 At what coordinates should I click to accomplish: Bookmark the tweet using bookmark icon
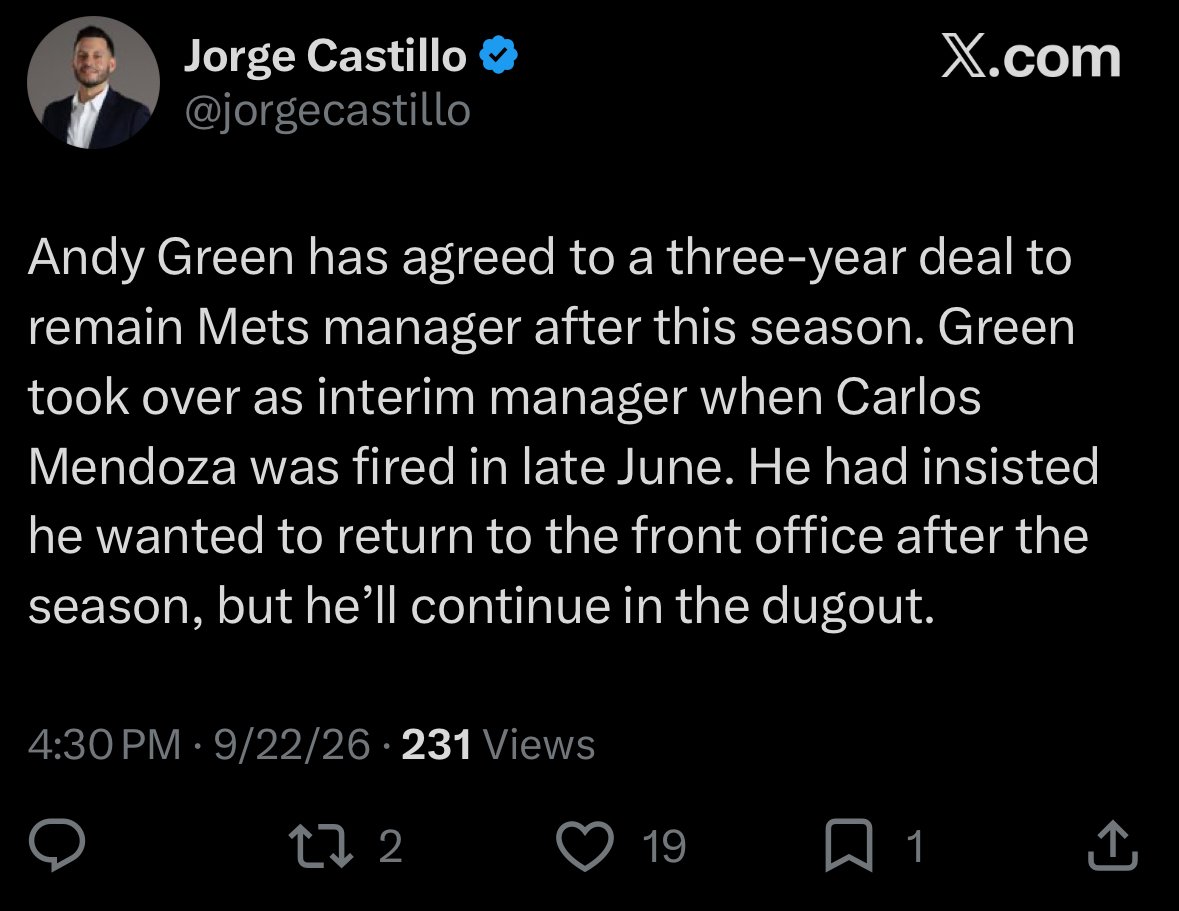tap(849, 846)
